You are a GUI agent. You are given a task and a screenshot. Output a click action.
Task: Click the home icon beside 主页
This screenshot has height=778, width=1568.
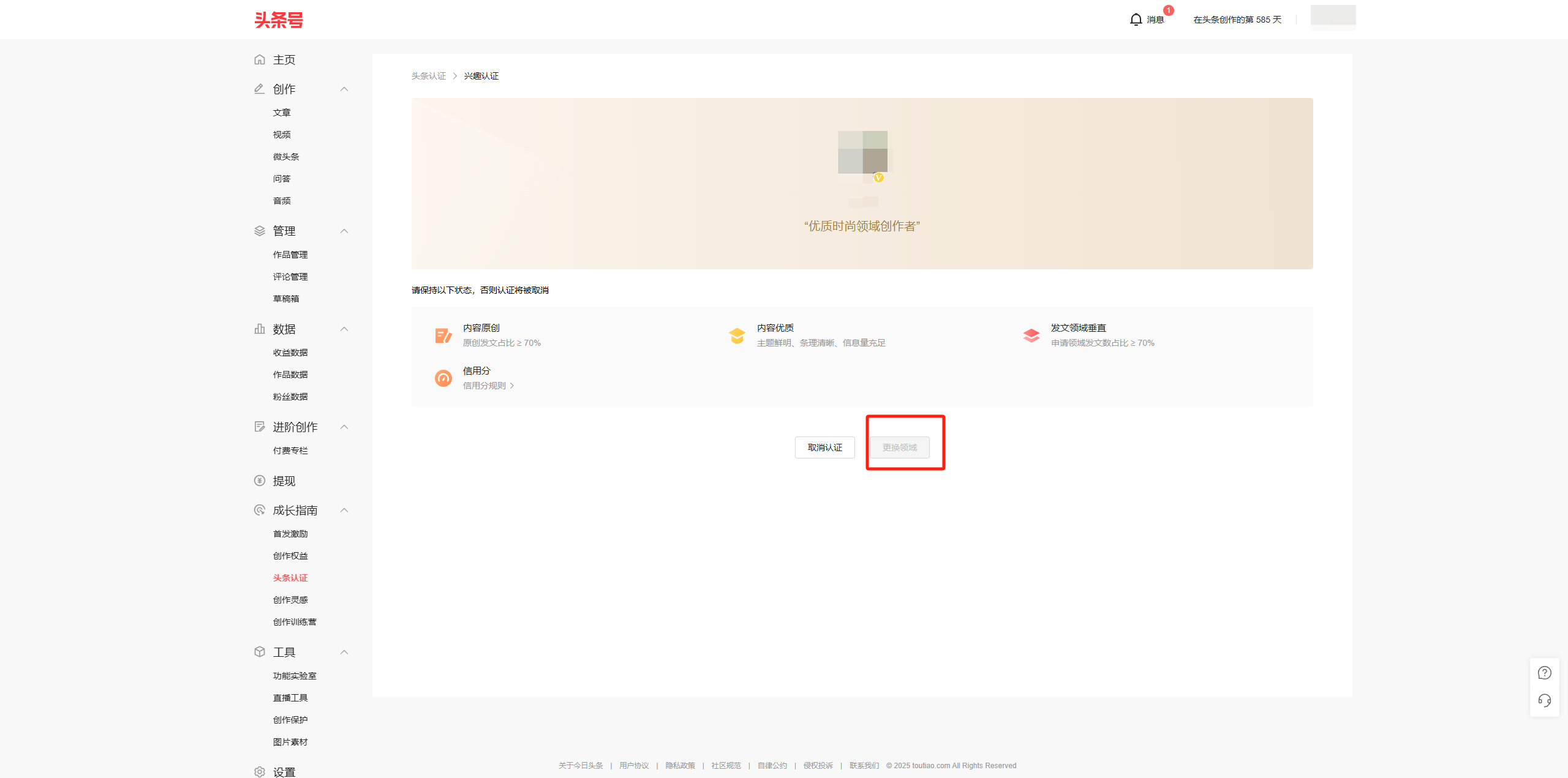pyautogui.click(x=260, y=59)
